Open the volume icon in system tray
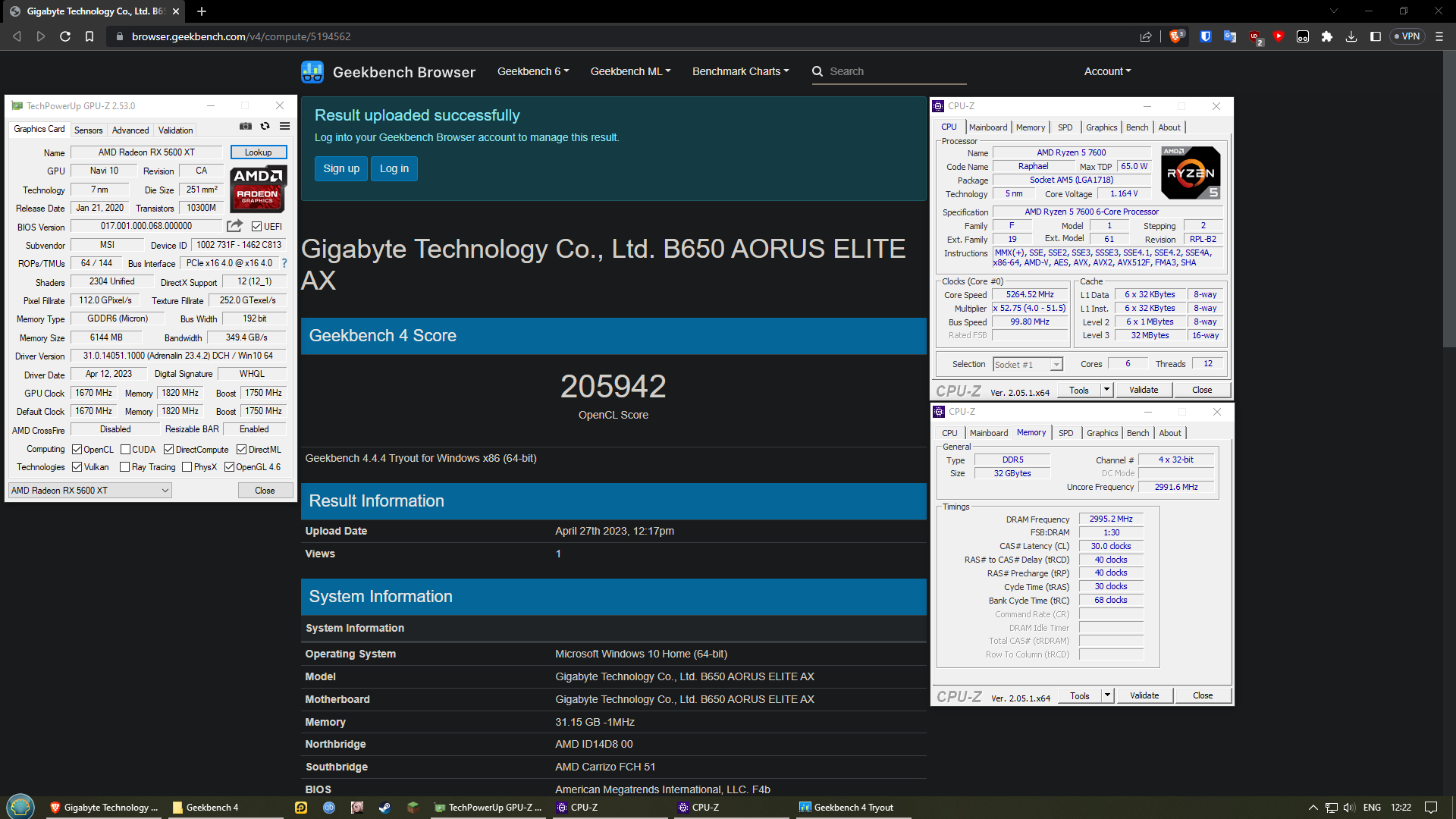The width and height of the screenshot is (1456, 819). pyautogui.click(x=1349, y=808)
